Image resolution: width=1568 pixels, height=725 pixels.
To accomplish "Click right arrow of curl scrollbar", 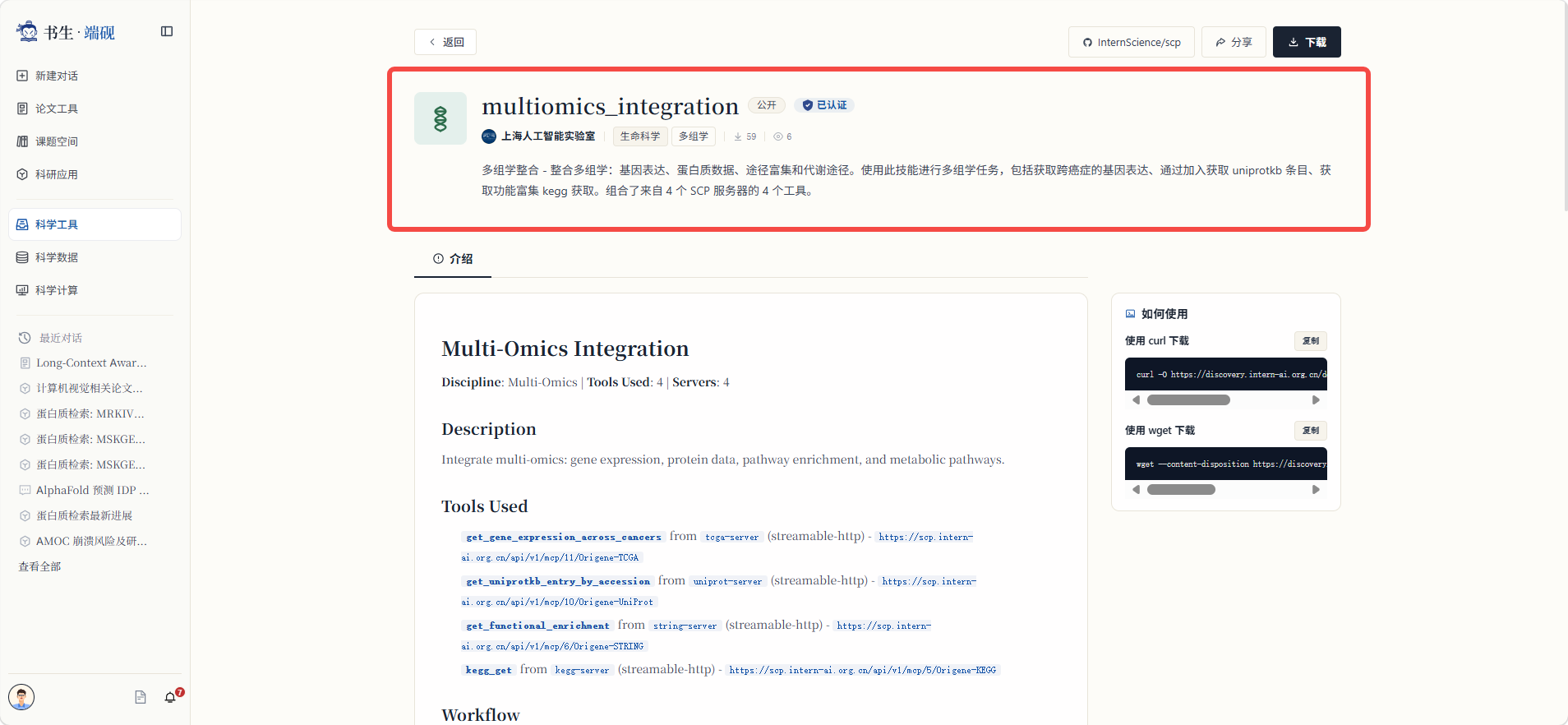I will 1316,400.
